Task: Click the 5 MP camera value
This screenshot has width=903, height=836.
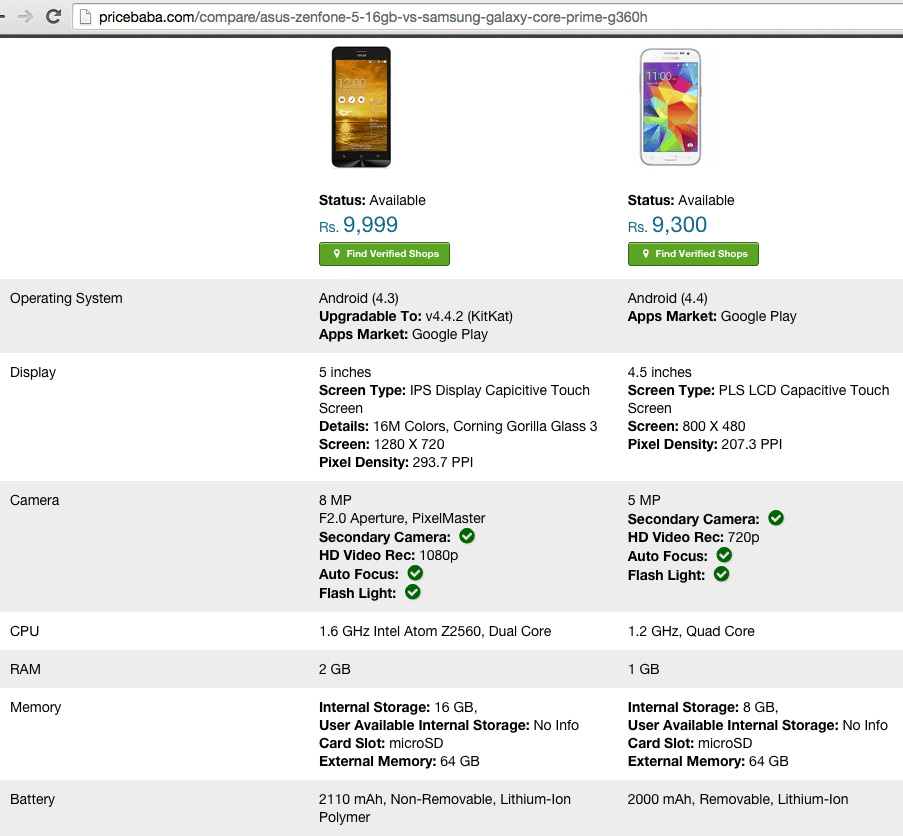Action: pos(644,500)
